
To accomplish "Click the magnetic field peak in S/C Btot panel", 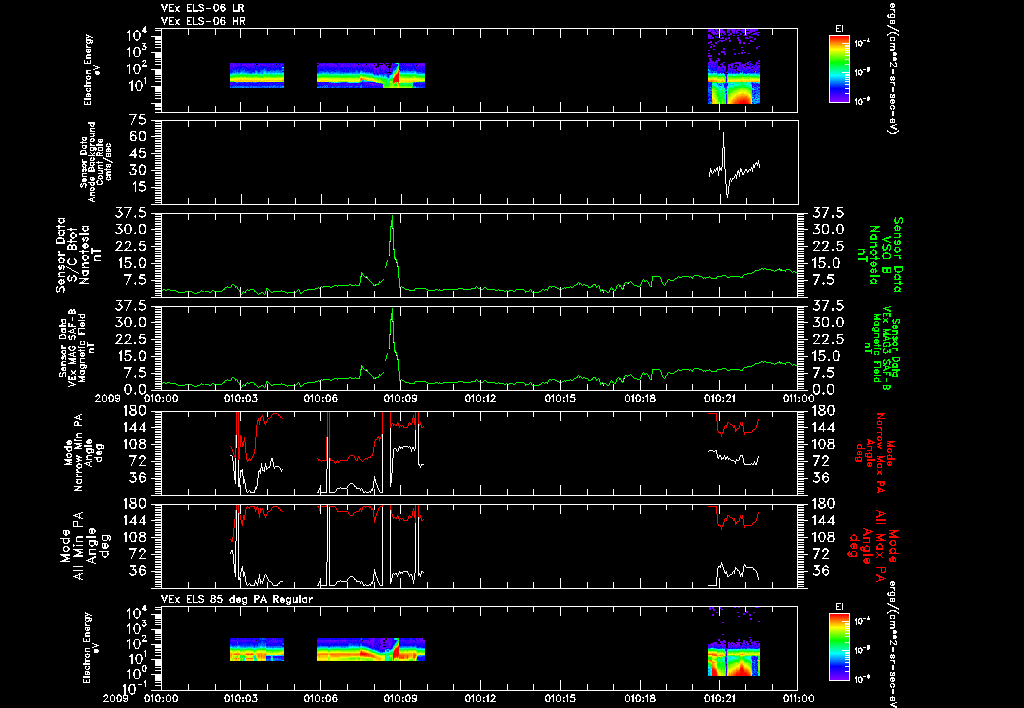I will pyautogui.click(x=392, y=219).
